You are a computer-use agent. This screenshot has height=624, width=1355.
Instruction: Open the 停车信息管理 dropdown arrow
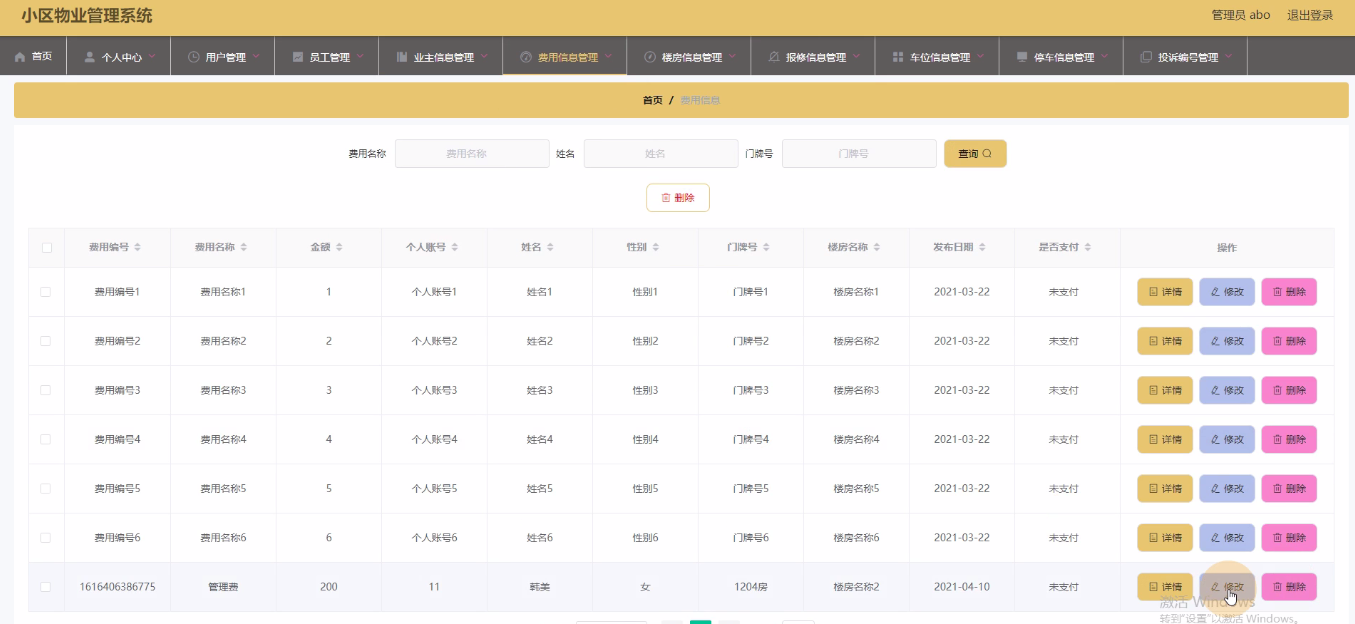[x=1104, y=56]
